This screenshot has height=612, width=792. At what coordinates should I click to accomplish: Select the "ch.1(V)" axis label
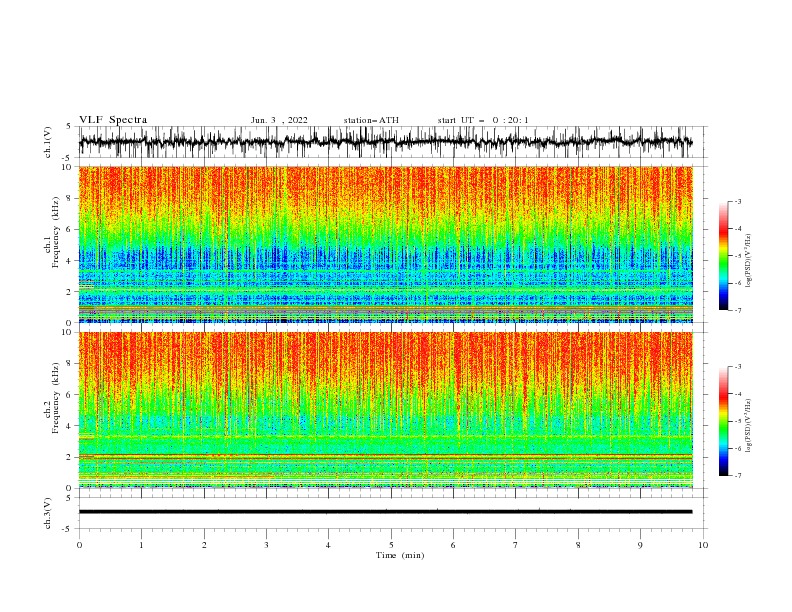click(48, 142)
